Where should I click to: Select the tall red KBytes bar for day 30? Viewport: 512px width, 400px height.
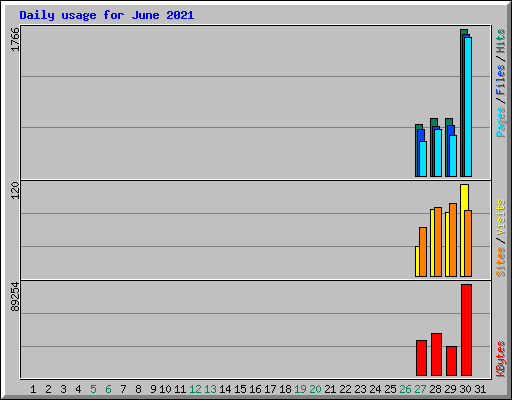coord(466,330)
